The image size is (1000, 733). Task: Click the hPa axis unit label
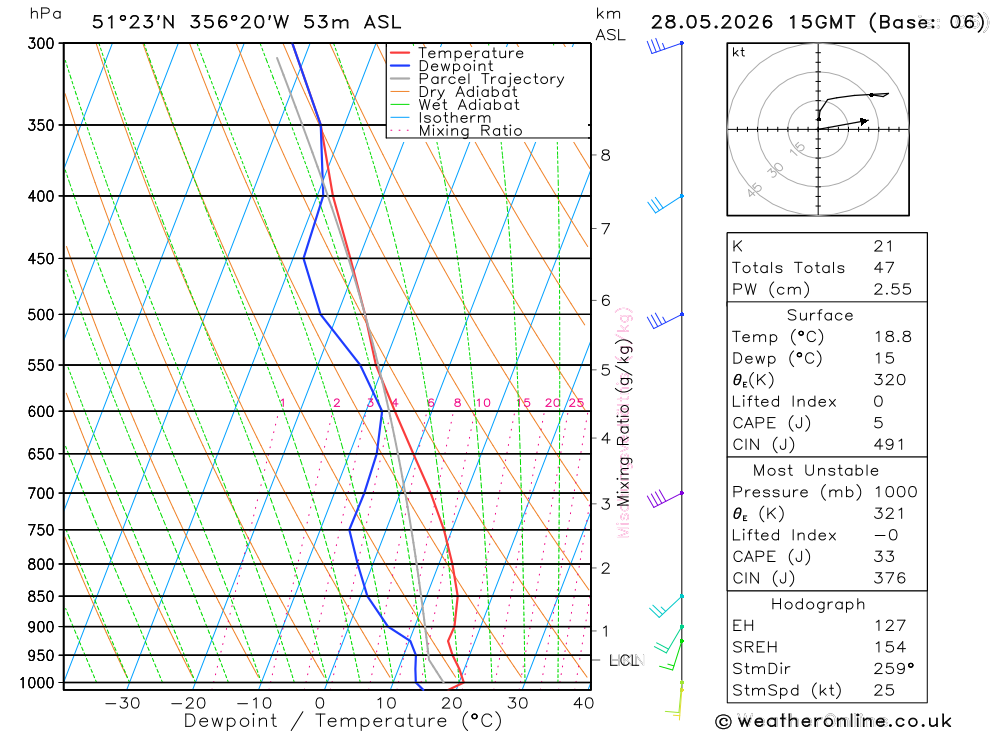(45, 14)
